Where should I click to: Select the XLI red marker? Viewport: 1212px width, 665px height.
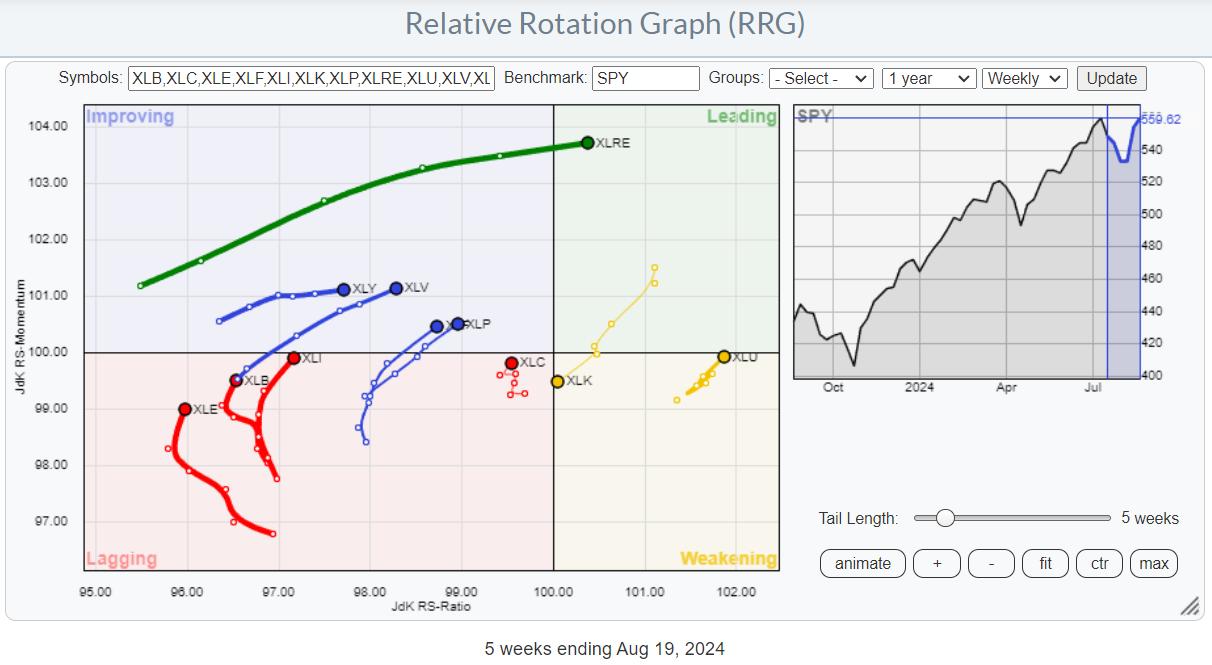[293, 358]
